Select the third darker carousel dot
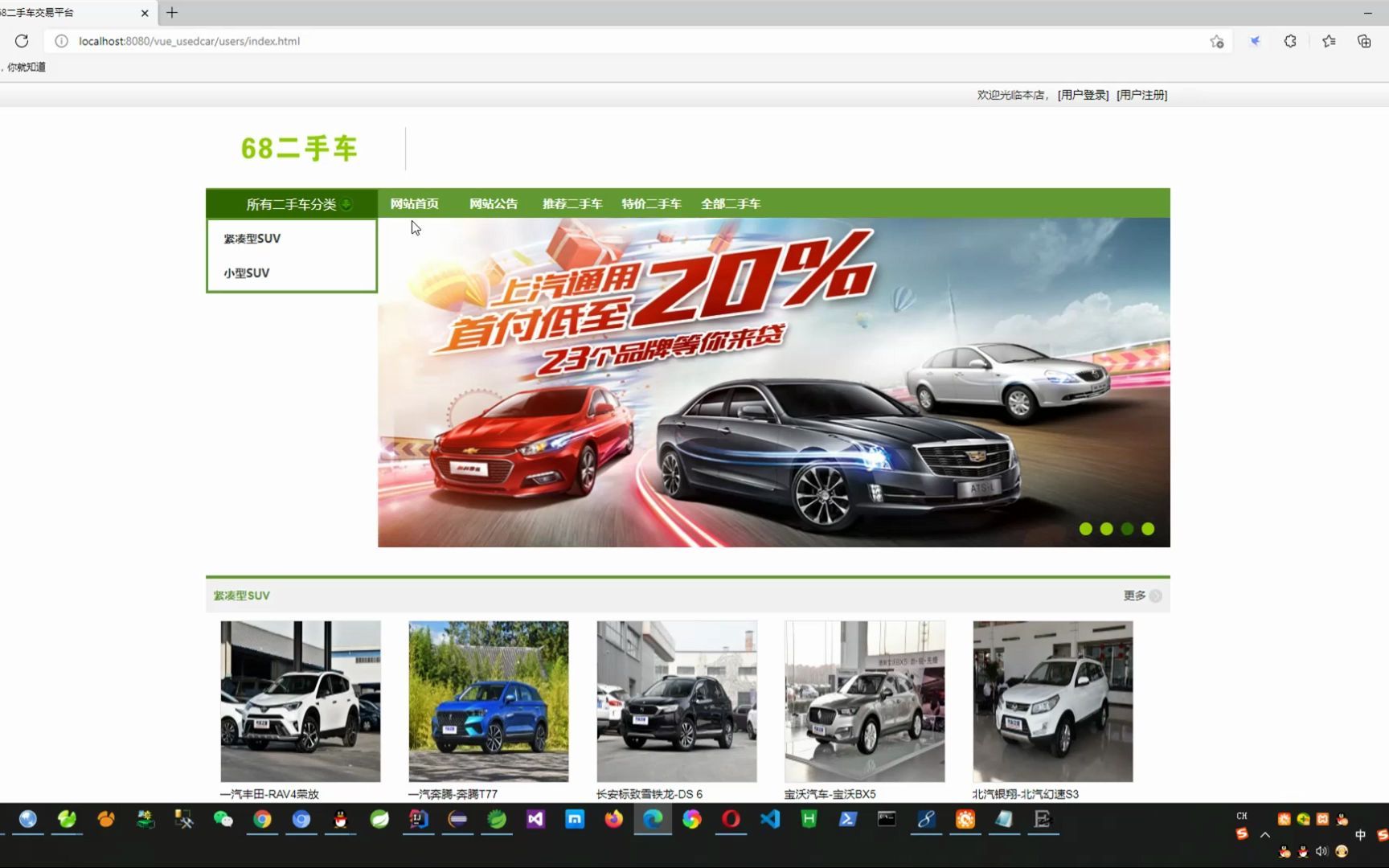 click(x=1128, y=529)
